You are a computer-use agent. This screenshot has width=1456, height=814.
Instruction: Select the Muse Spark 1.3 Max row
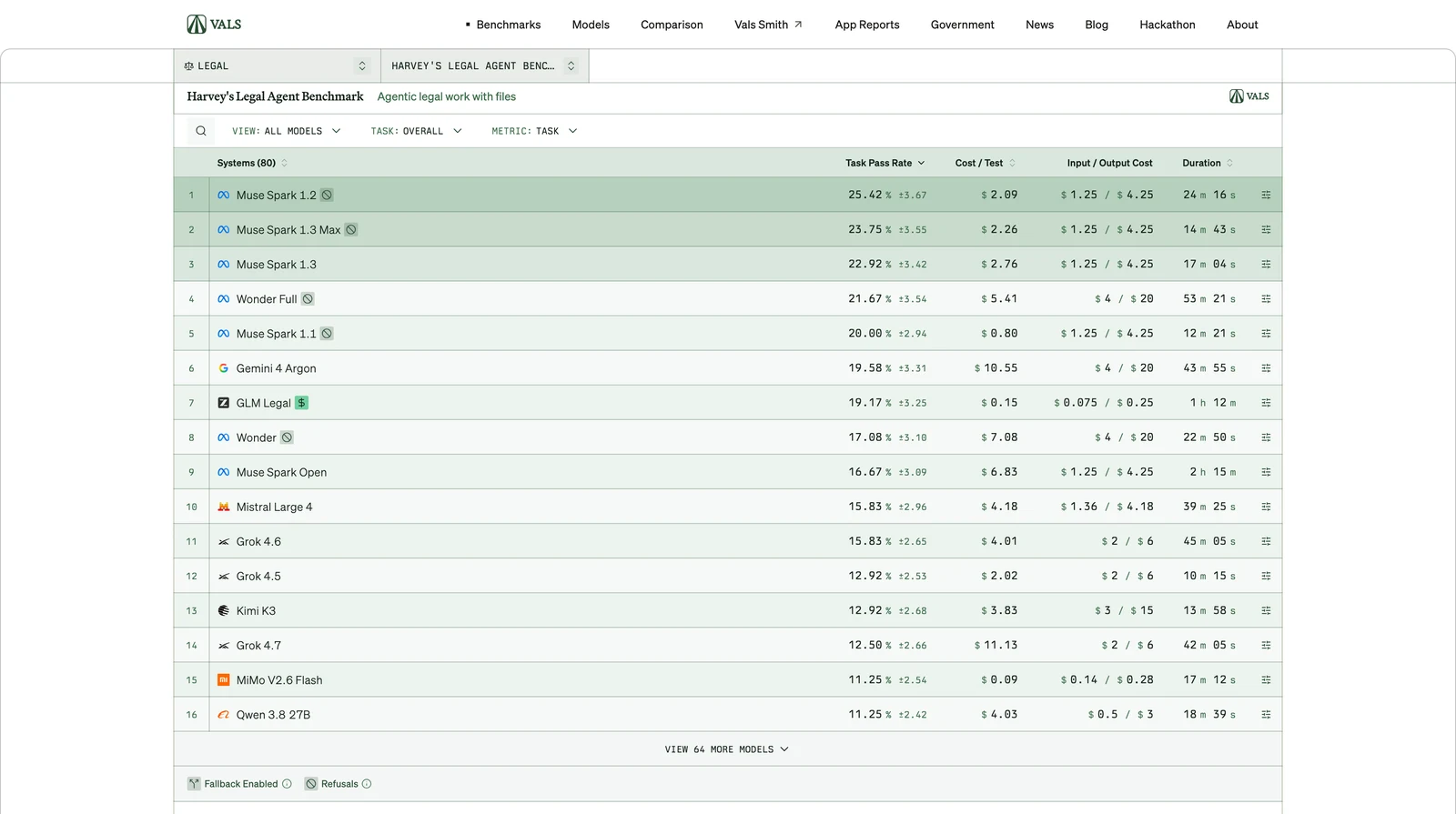pos(728,230)
